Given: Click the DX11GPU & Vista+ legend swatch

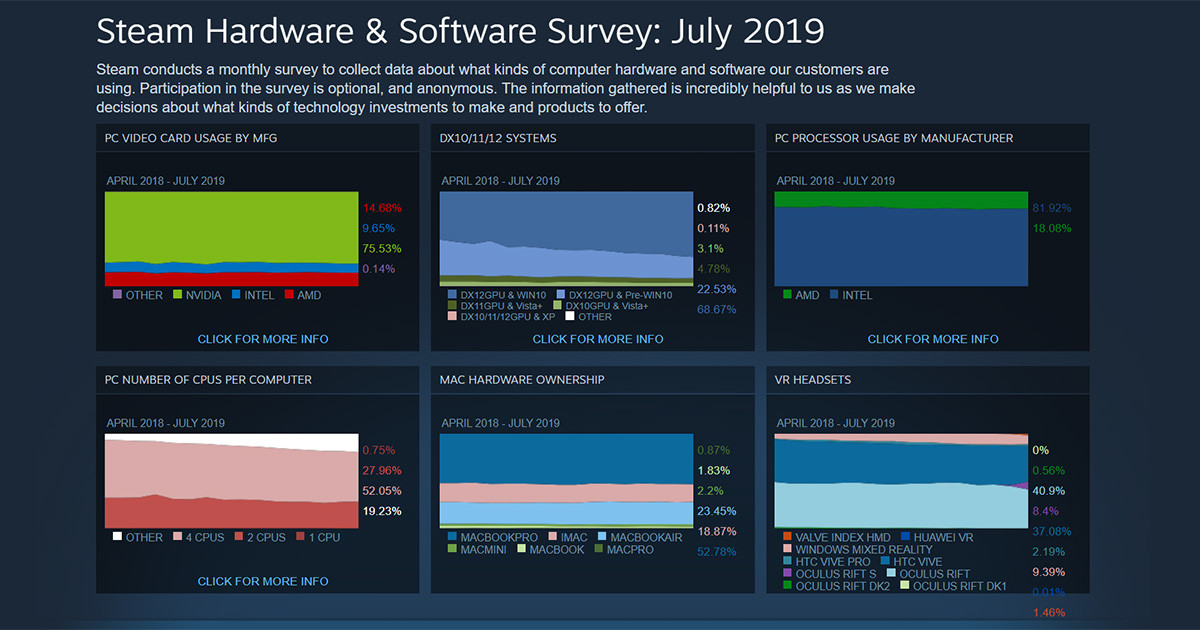Looking at the screenshot, I should (x=452, y=306).
